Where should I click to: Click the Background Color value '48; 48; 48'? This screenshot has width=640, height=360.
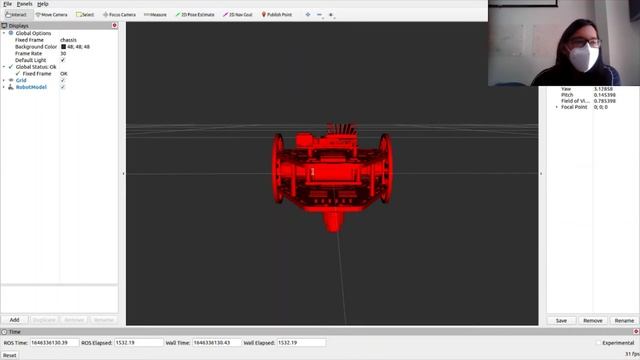point(78,47)
